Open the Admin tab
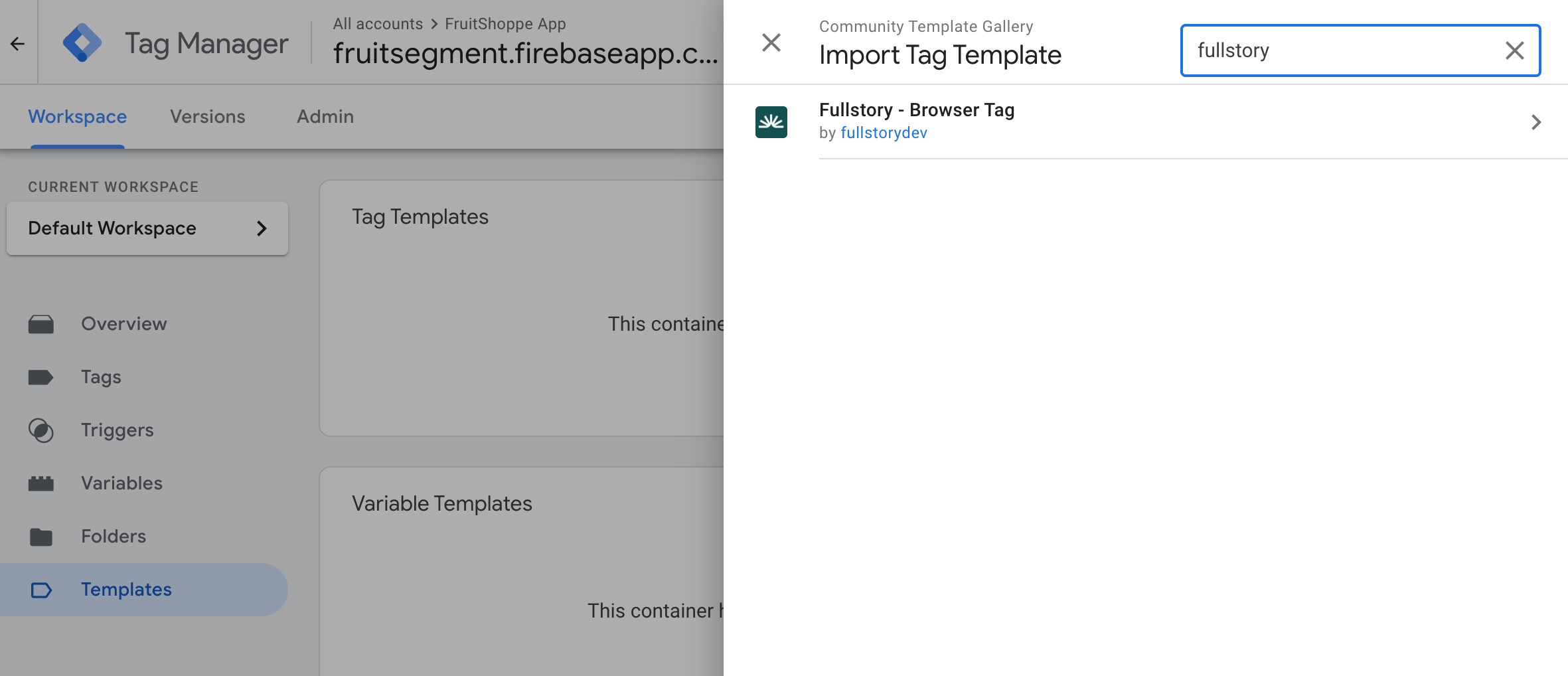This screenshot has width=1568, height=676. (325, 117)
